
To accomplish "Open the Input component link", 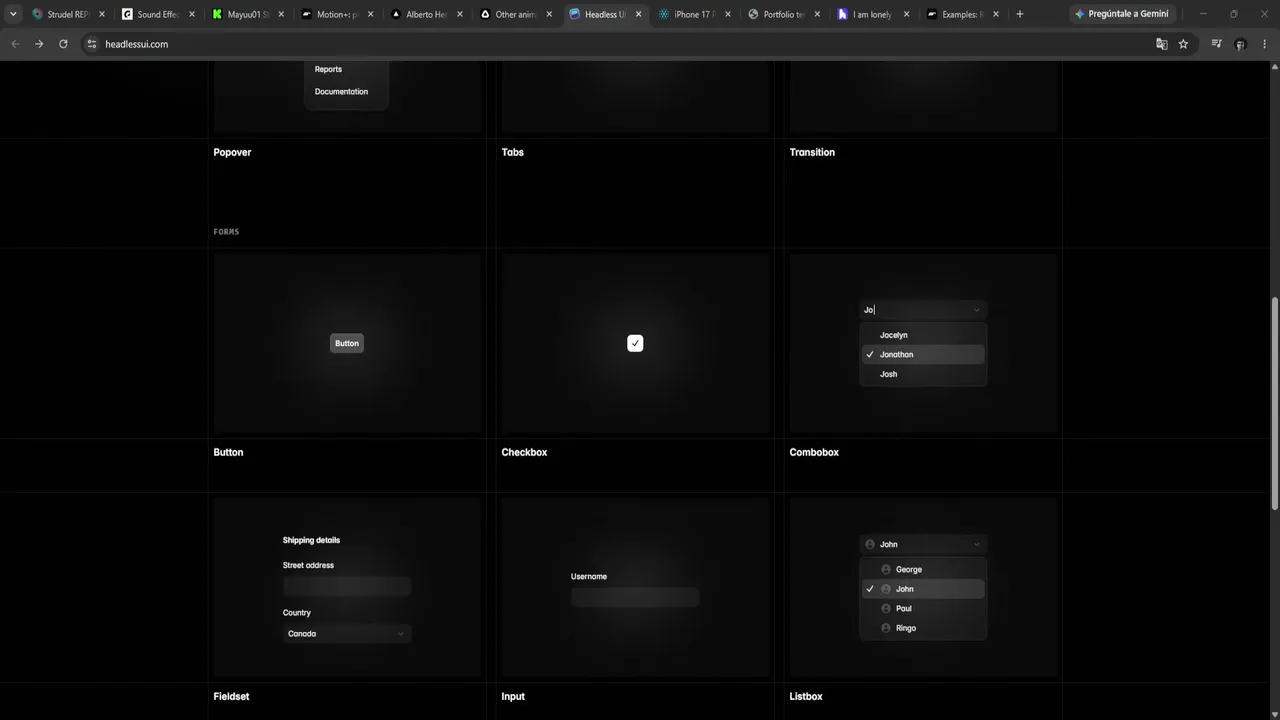I will pos(513,696).
